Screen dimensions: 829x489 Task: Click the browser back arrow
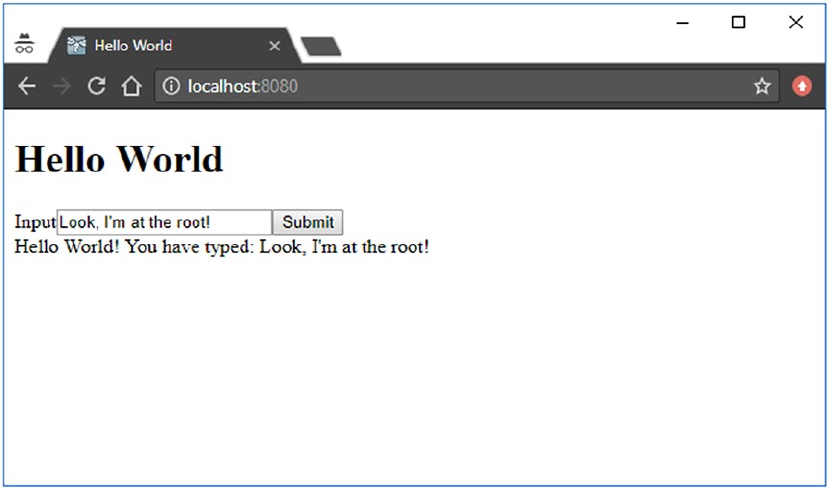[x=26, y=86]
